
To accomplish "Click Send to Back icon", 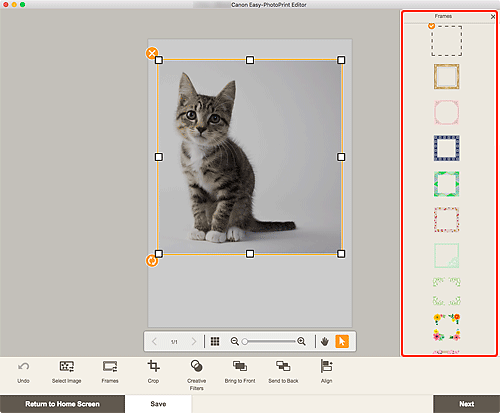I will tap(283, 366).
